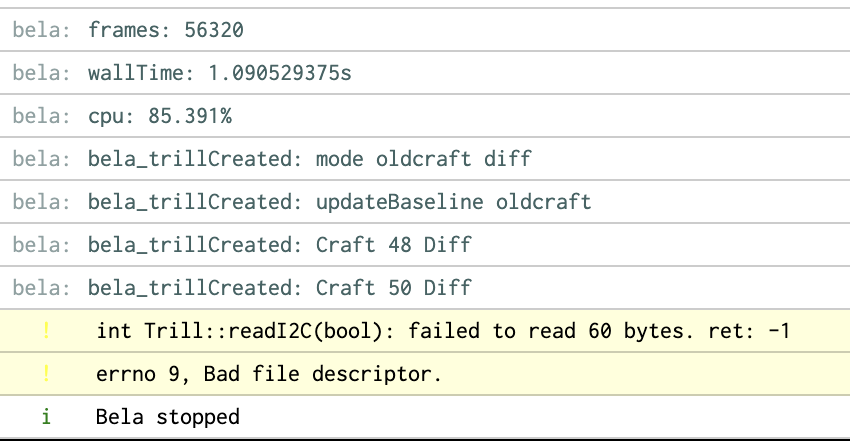The width and height of the screenshot is (850, 448).
Task: Click the 'Bela stopped' status text
Action: point(168,416)
